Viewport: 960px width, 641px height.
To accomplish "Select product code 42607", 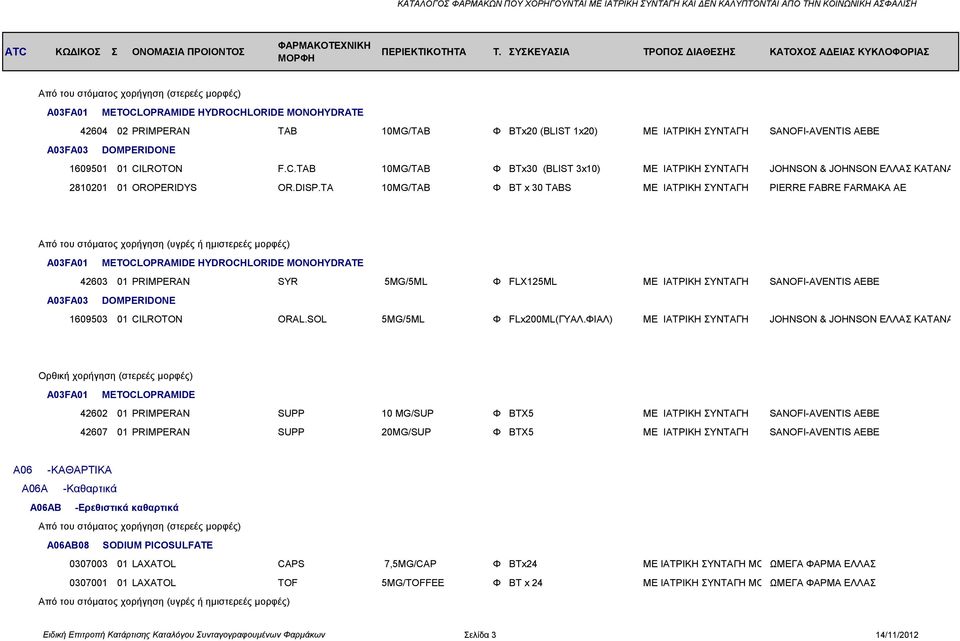I will click(x=94, y=432).
